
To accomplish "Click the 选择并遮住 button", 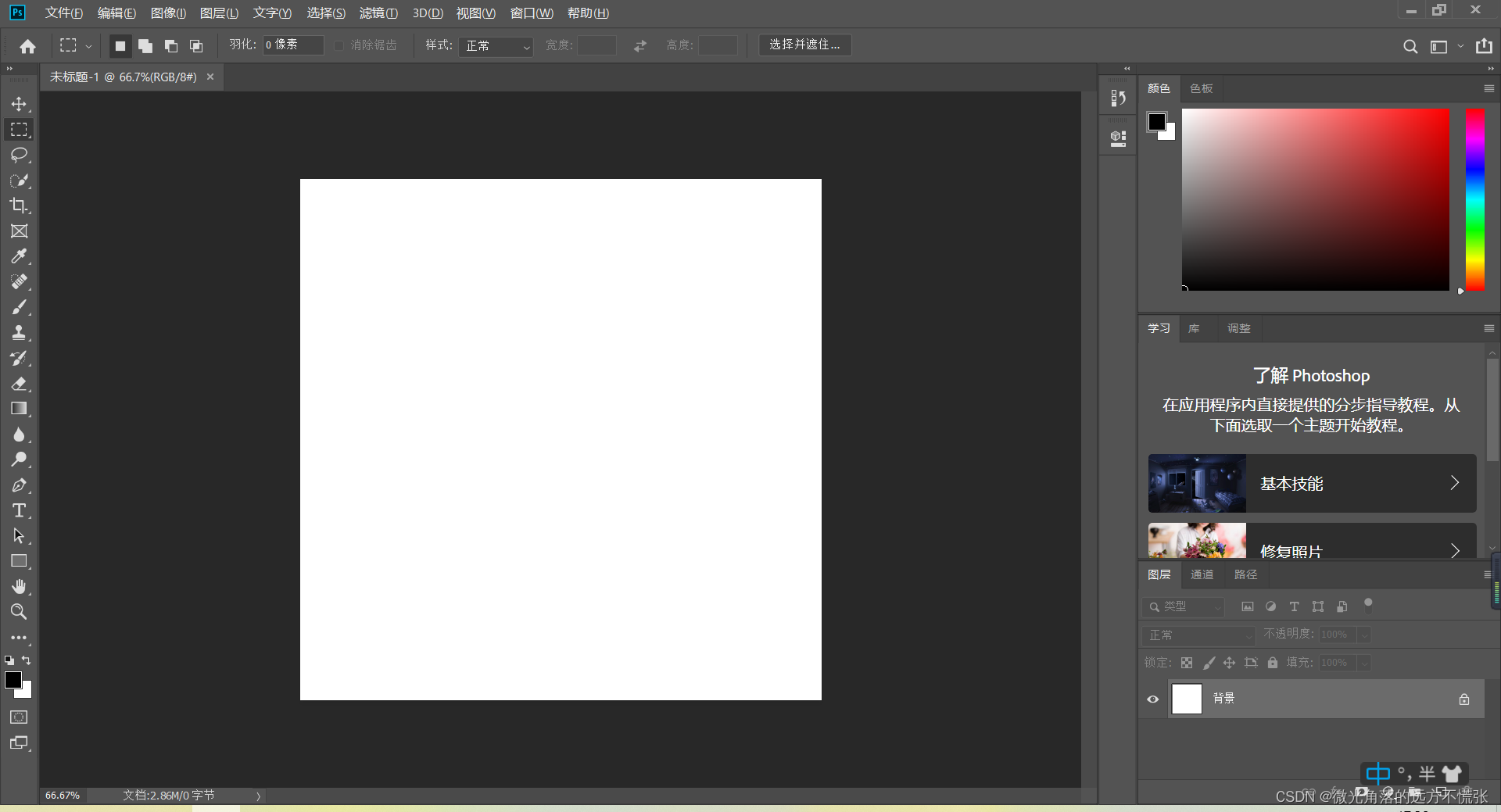I will 804,45.
